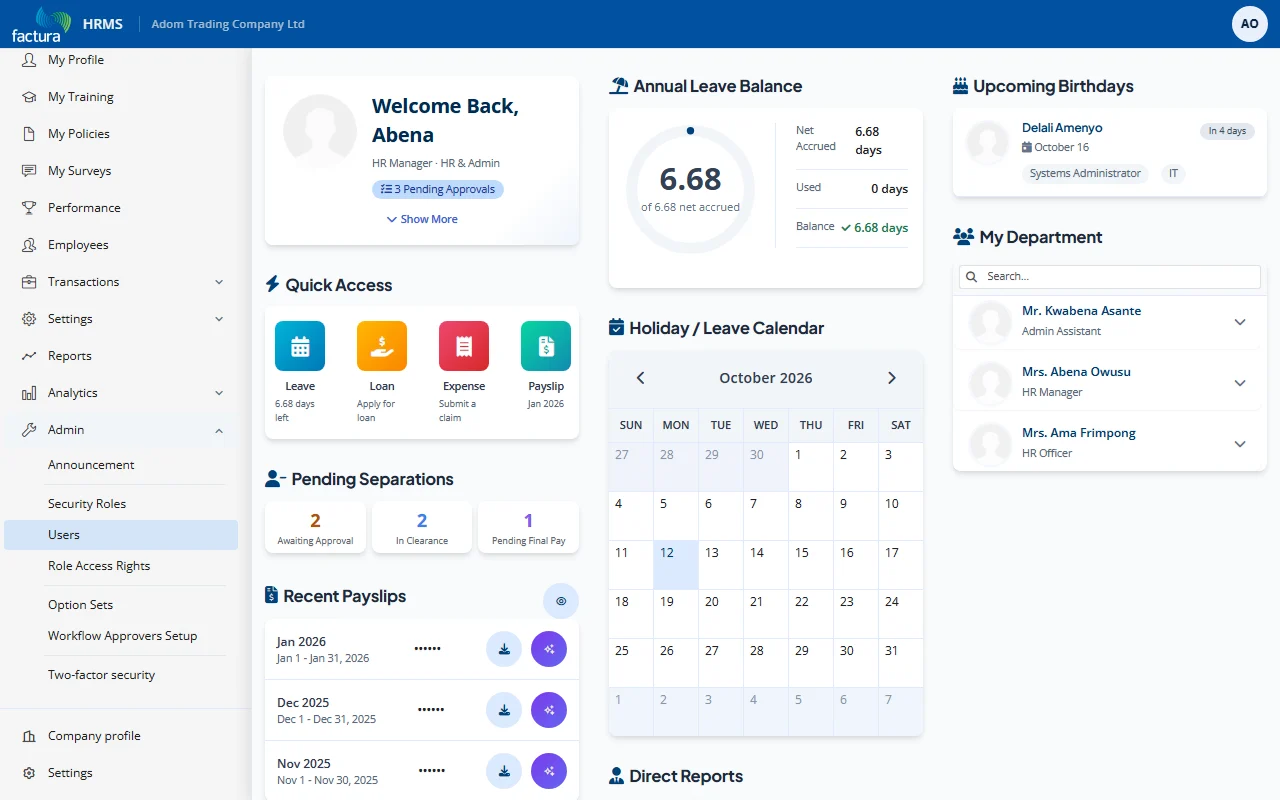Open Workflow Approvers Setup
1280x800 pixels.
121,636
